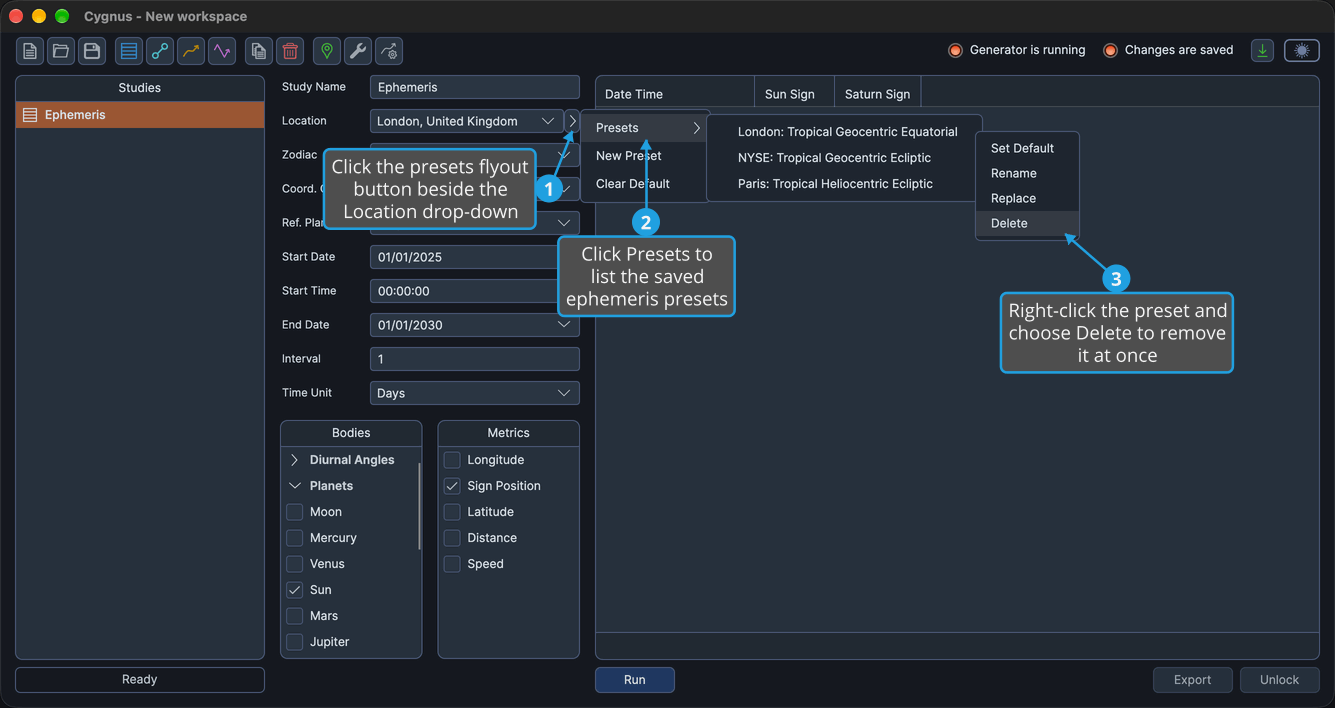Viewport: 1335px width, 708px height.
Task: Click the green download arrow icon
Action: 1263,50
